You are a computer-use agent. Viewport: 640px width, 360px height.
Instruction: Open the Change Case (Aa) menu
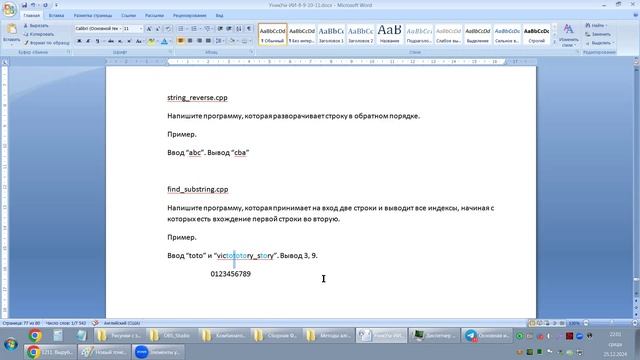pyautogui.click(x=139, y=41)
